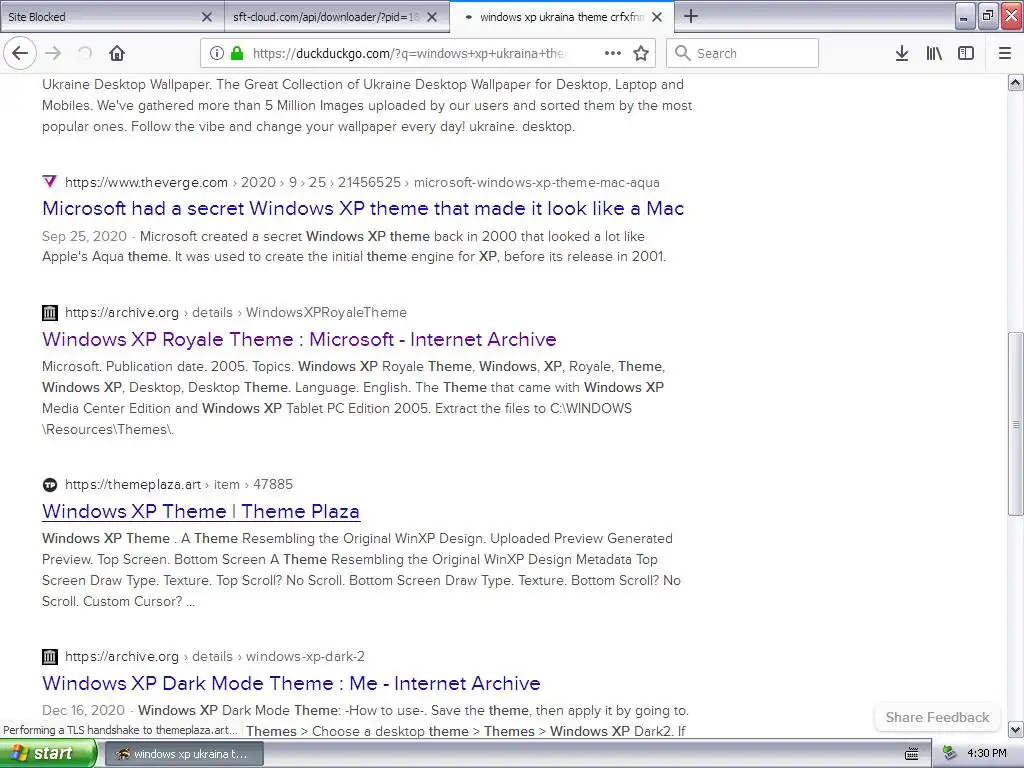Viewport: 1024px width, 768px height.
Task: Click archive.org windows-xp-dark-2 URL breadcrumb
Action: [x=215, y=656]
